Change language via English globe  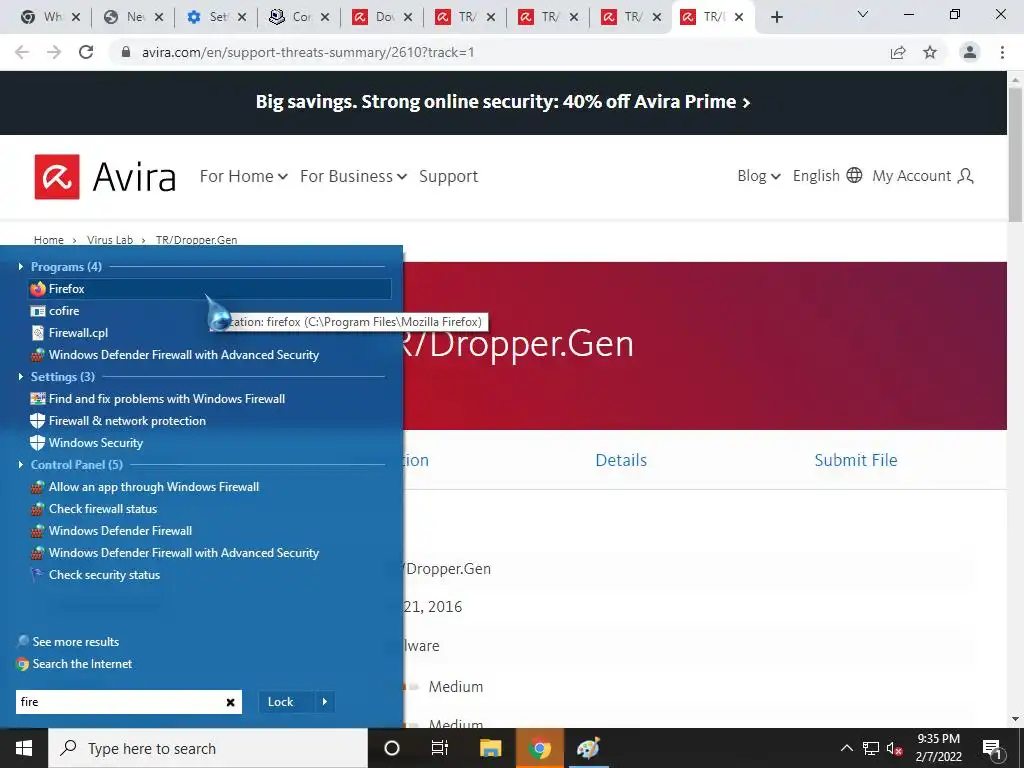pos(827,176)
